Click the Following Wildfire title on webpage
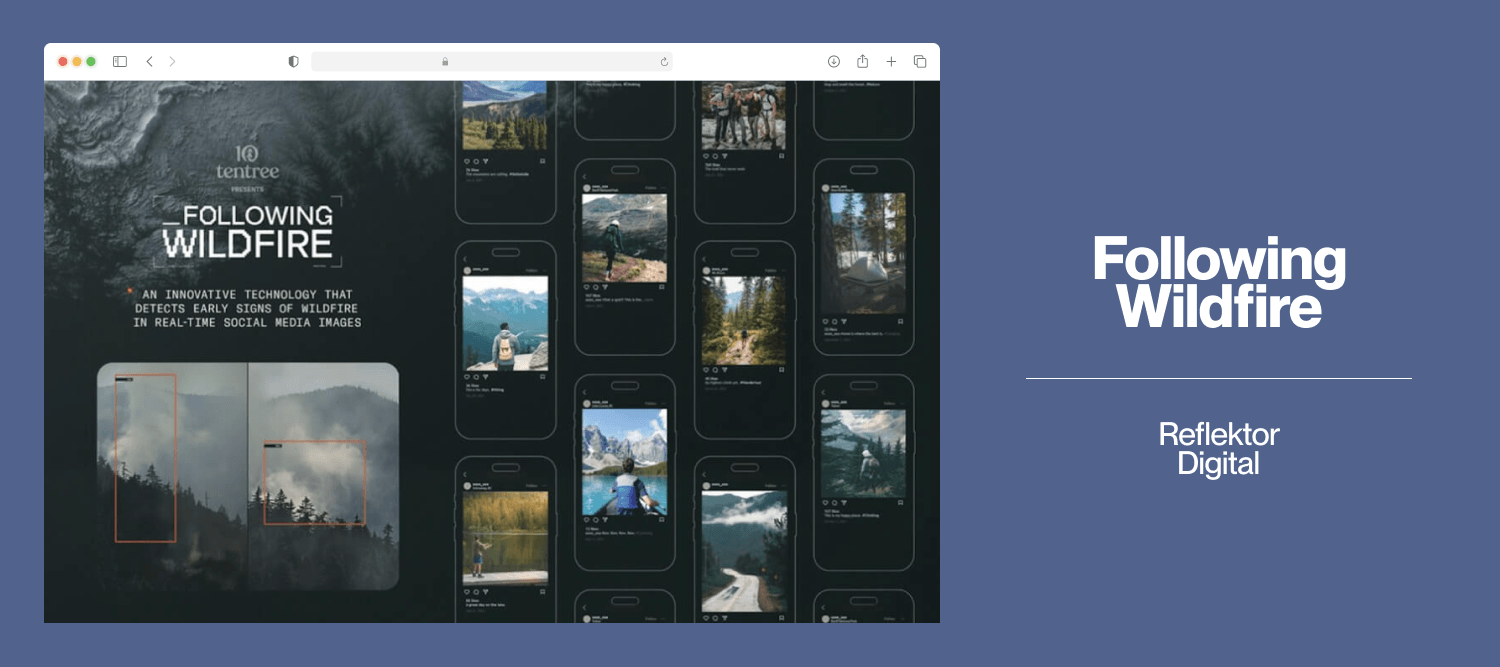 pos(248,230)
